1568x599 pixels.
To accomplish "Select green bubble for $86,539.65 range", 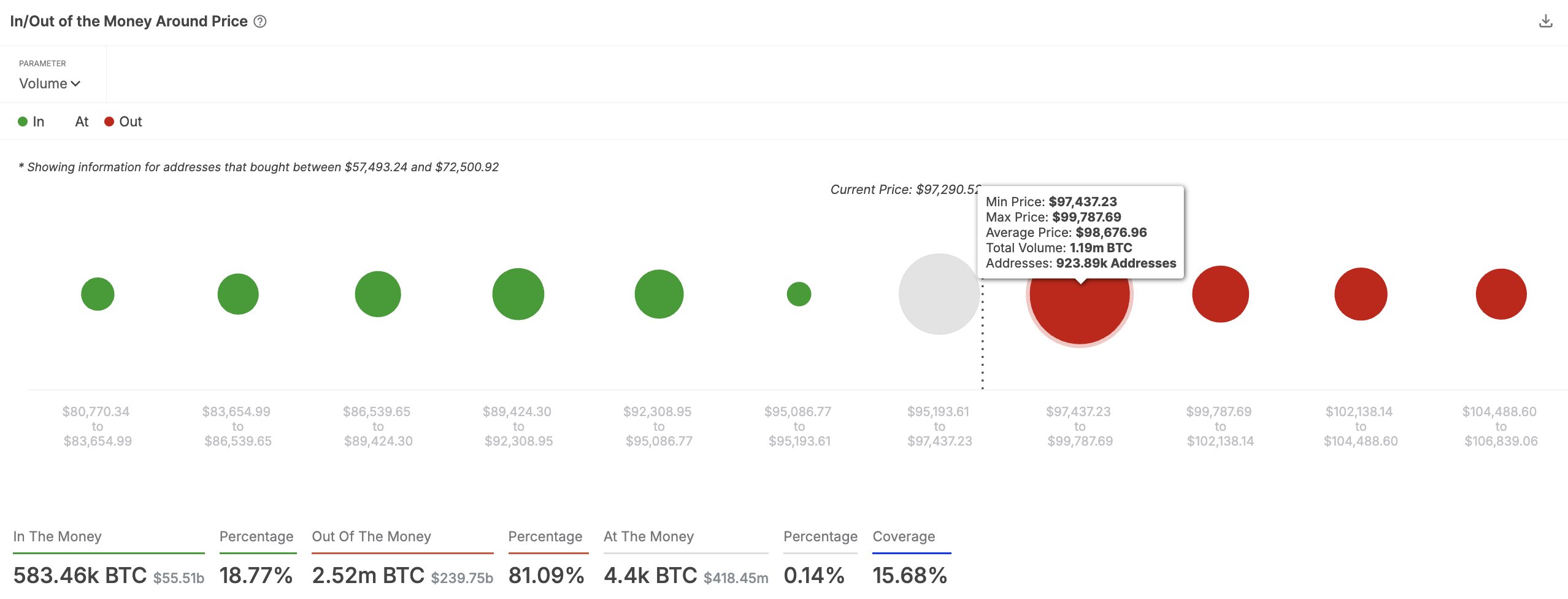I will (x=378, y=294).
